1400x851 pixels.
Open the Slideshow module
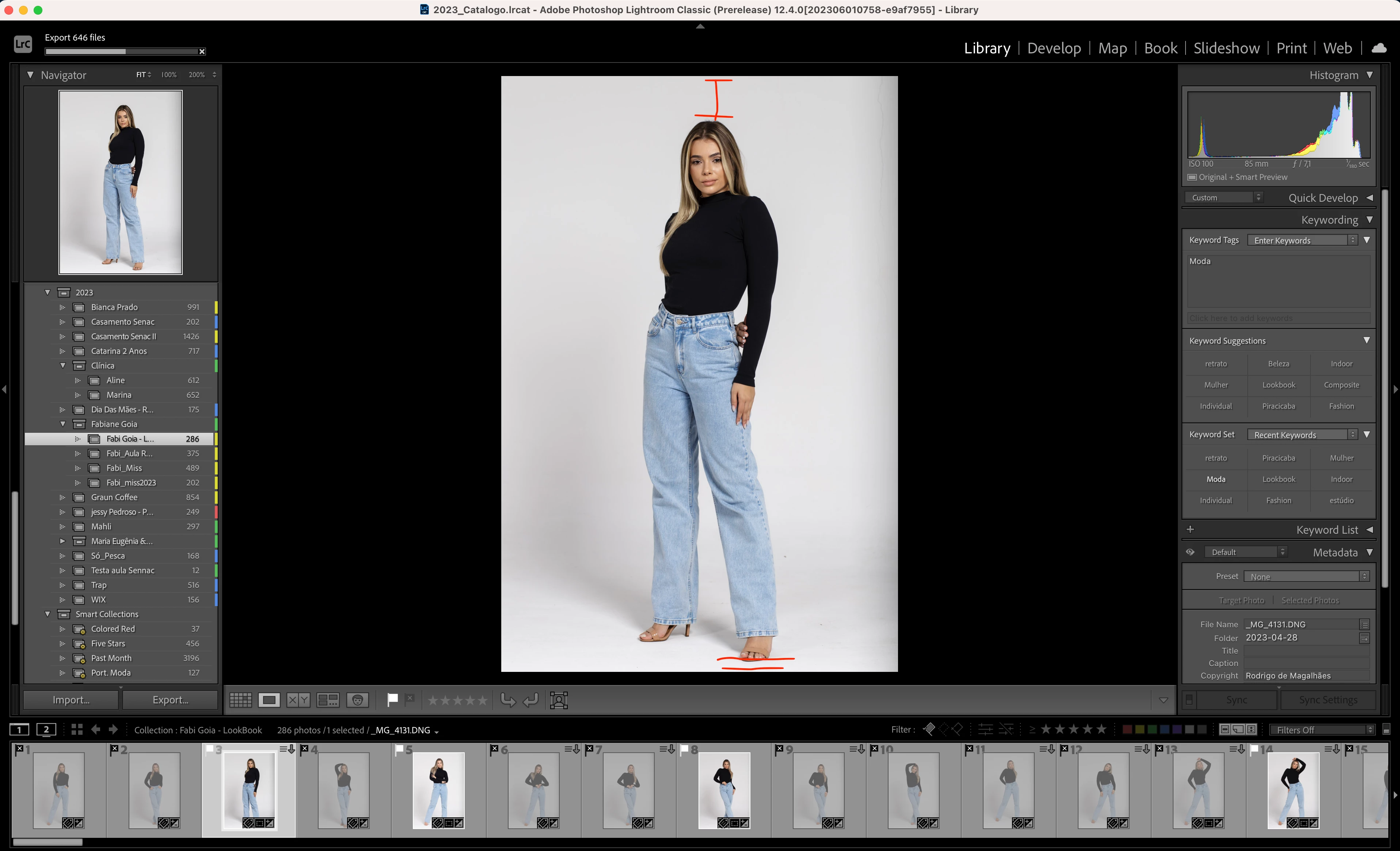[1226, 48]
